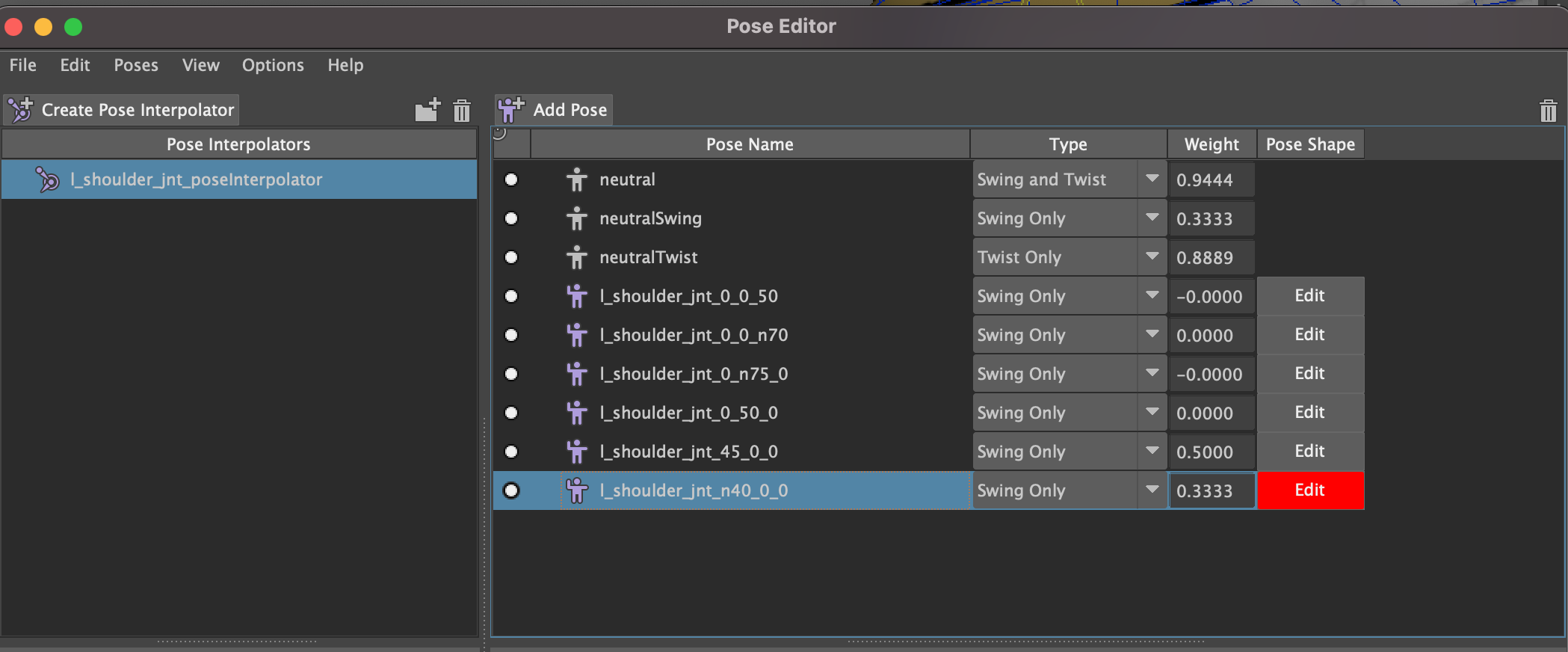The width and height of the screenshot is (1568, 652).
Task: Click the Pose Shape column header
Action: click(x=1310, y=144)
